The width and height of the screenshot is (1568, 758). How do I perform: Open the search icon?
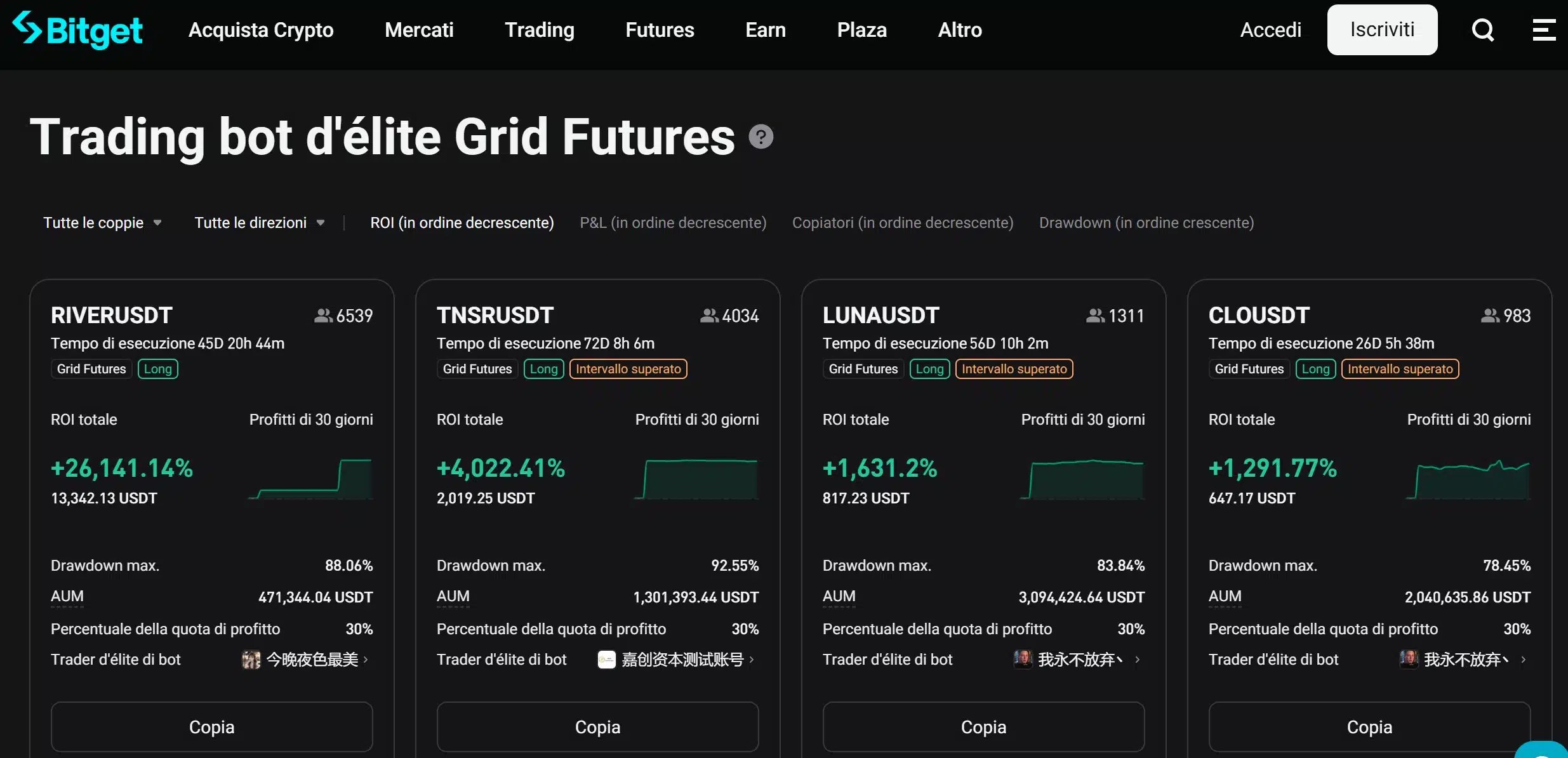click(x=1483, y=29)
